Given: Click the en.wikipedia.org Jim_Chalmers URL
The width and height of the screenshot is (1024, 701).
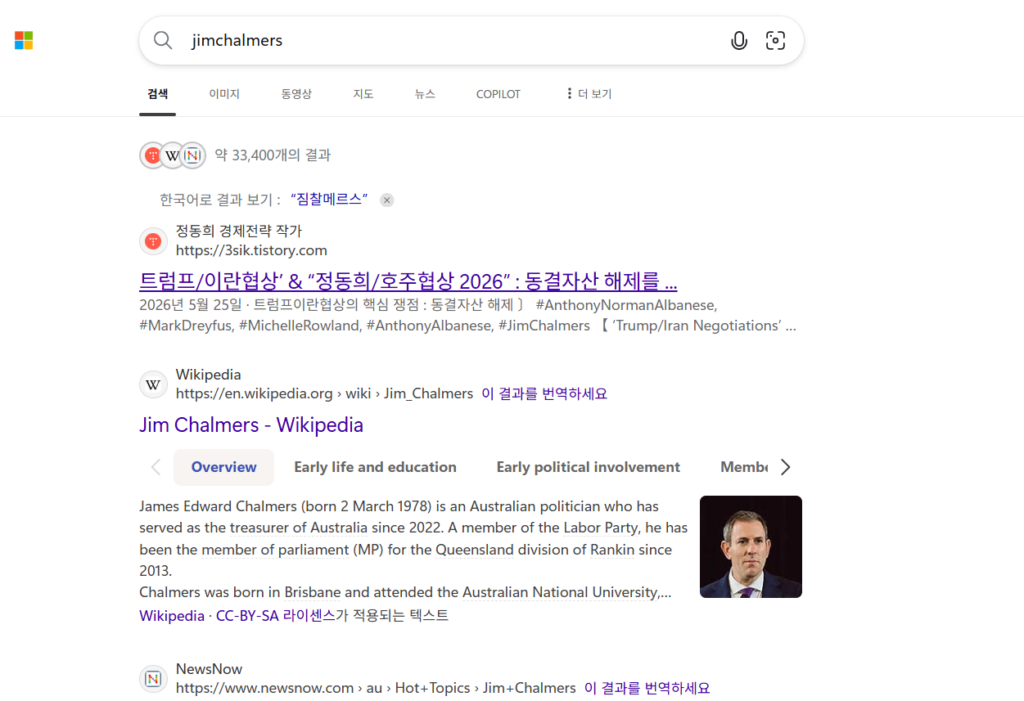Looking at the screenshot, I should 325,393.
